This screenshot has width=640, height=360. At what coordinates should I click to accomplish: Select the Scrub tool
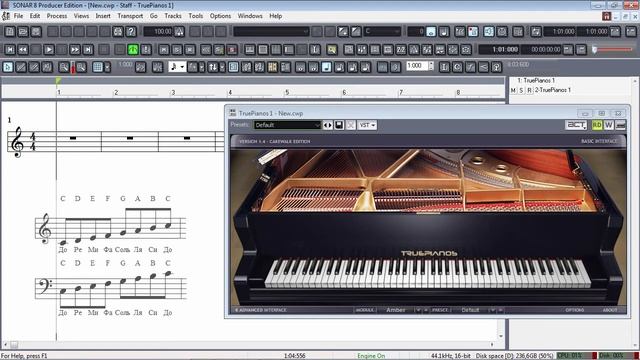coord(47,67)
